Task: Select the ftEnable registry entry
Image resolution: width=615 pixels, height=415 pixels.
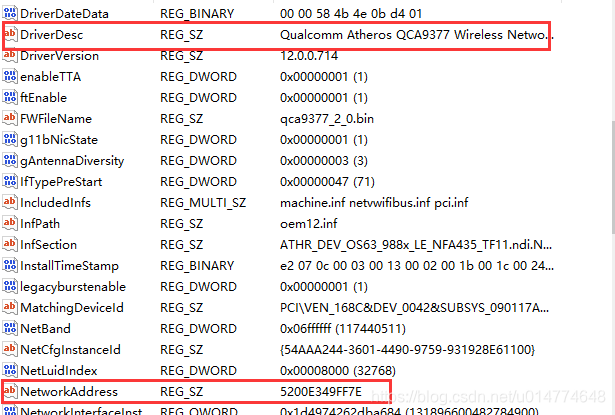Action: (x=44, y=98)
